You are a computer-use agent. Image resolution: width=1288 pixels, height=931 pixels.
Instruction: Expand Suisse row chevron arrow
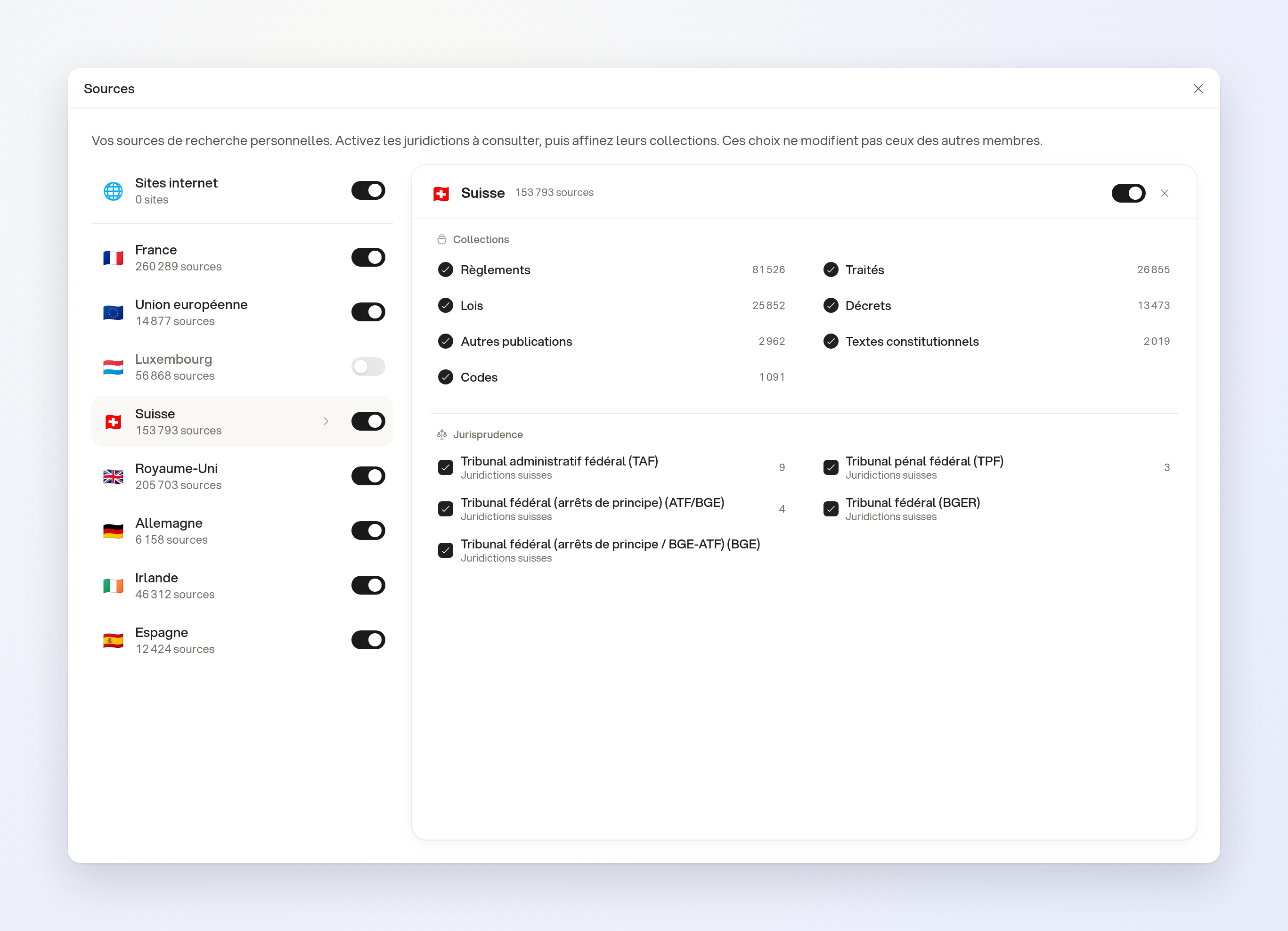pyautogui.click(x=326, y=422)
